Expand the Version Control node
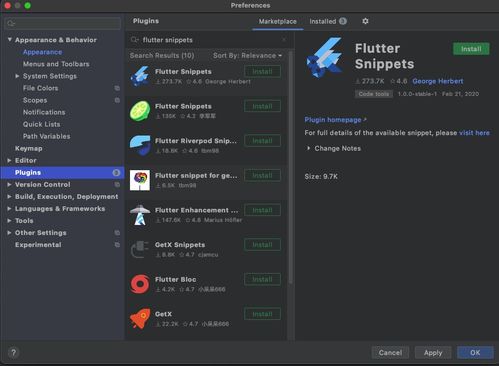499x366 pixels. point(9,184)
